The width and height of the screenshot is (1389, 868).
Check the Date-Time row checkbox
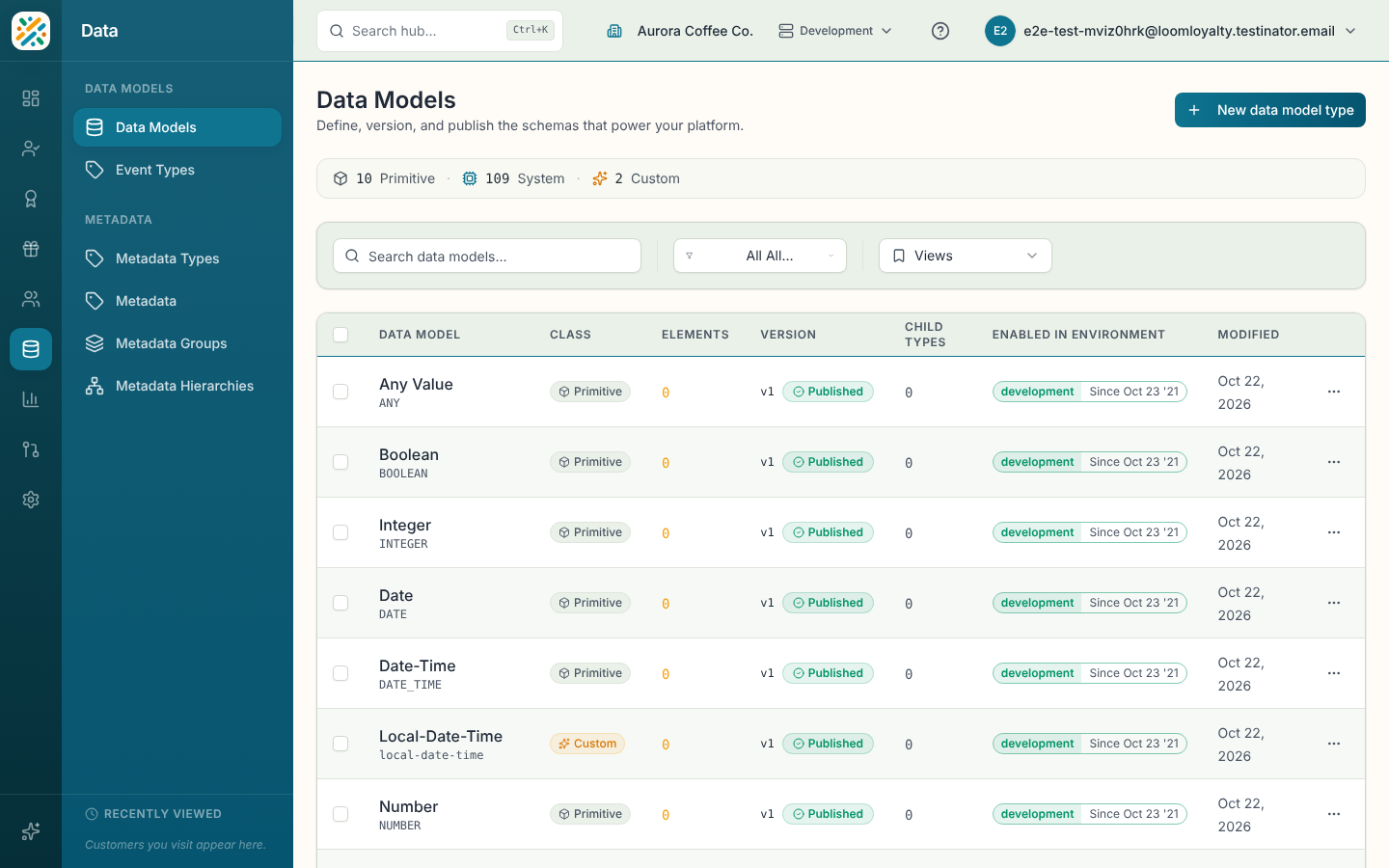click(340, 673)
